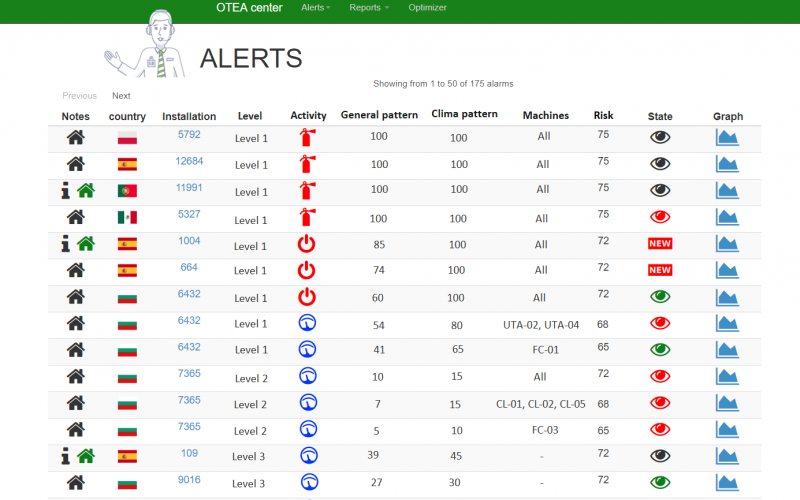Screen dimensions: 800x500
Task: Click the fire extinguisher icon for installation 12684
Action: (308, 164)
